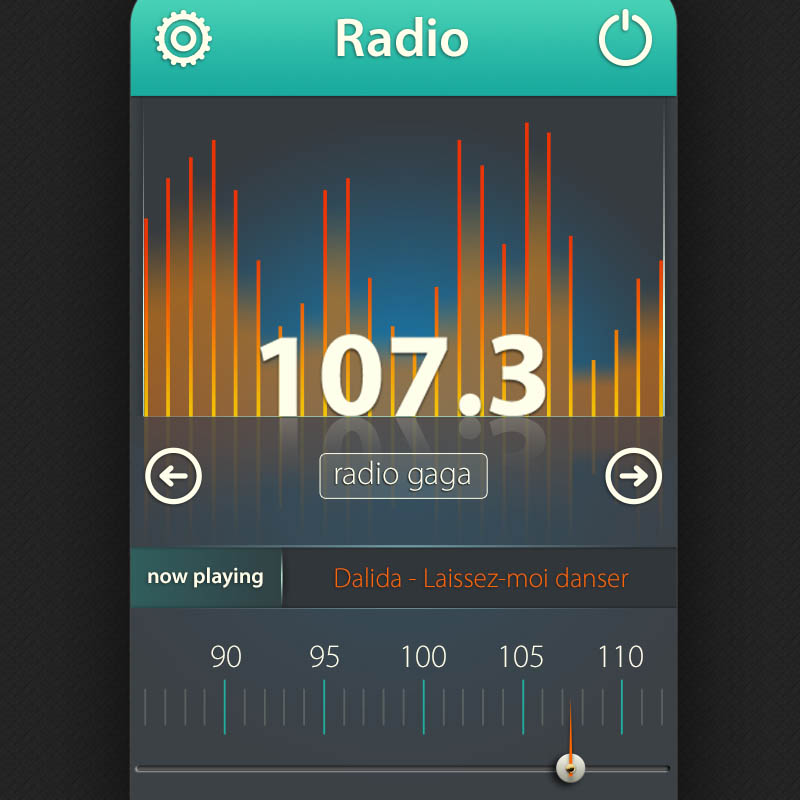Click the radio gaga station name button
Image resolution: width=800 pixels, height=800 pixels.
[403, 476]
